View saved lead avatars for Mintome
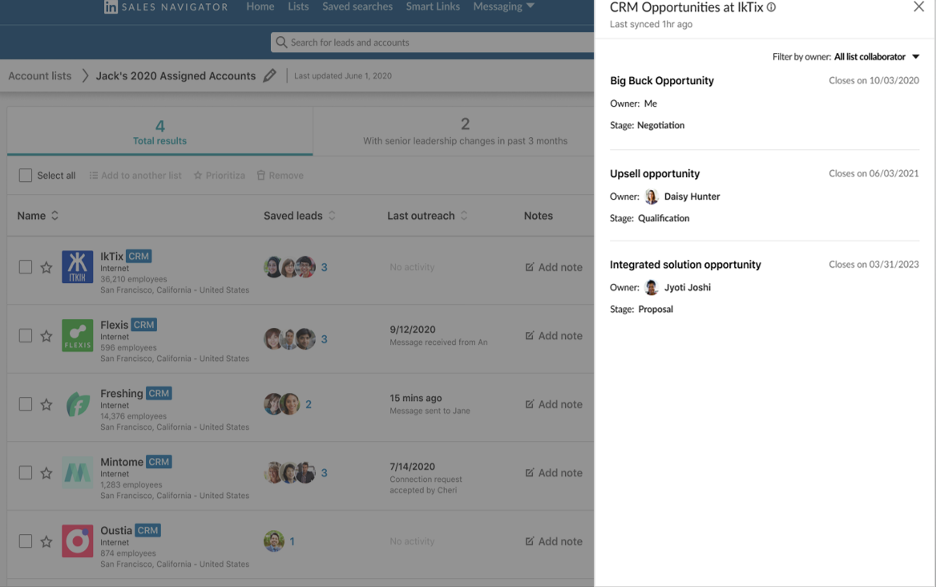Viewport: 936px width, 588px height. click(290, 473)
